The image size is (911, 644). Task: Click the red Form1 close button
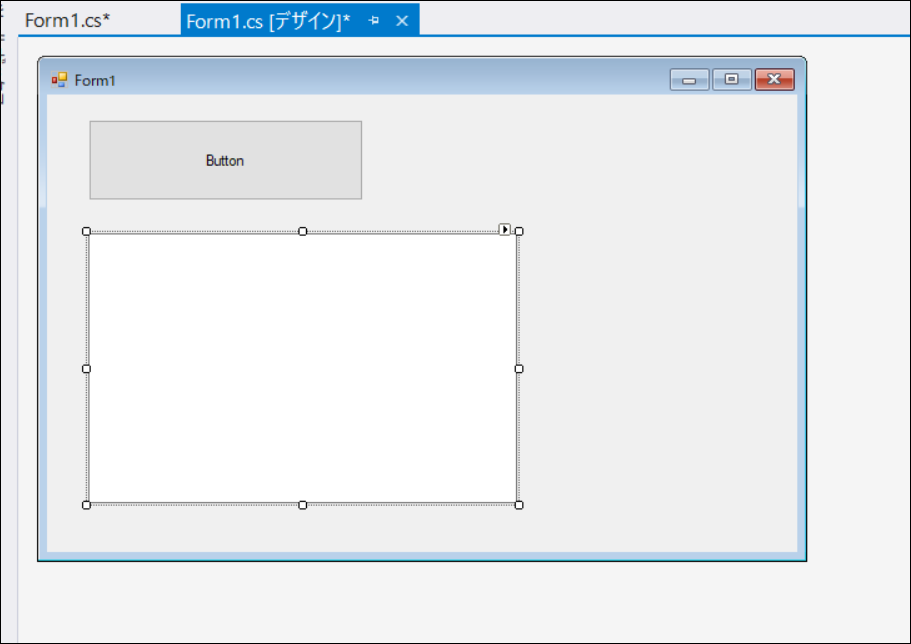click(774, 80)
